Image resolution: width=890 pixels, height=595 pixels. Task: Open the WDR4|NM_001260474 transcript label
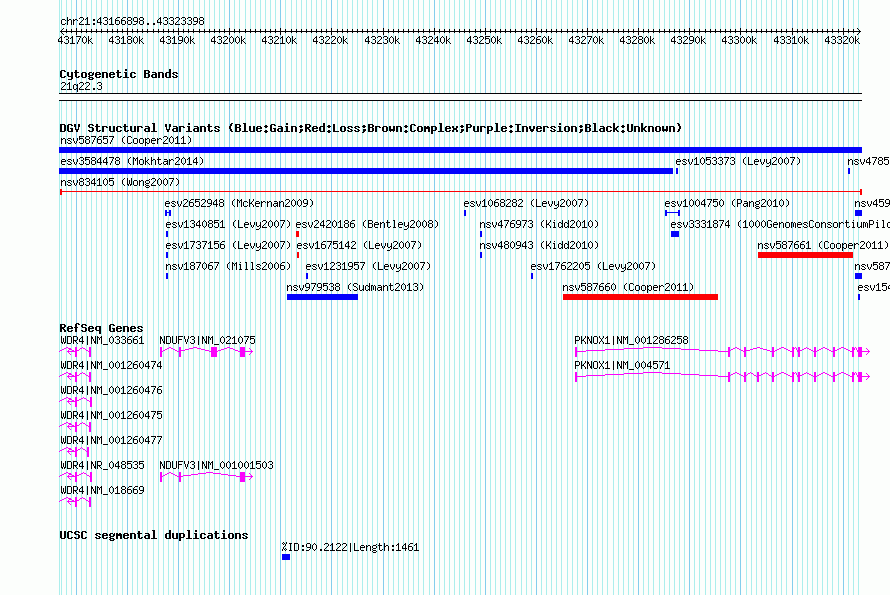tap(111, 365)
